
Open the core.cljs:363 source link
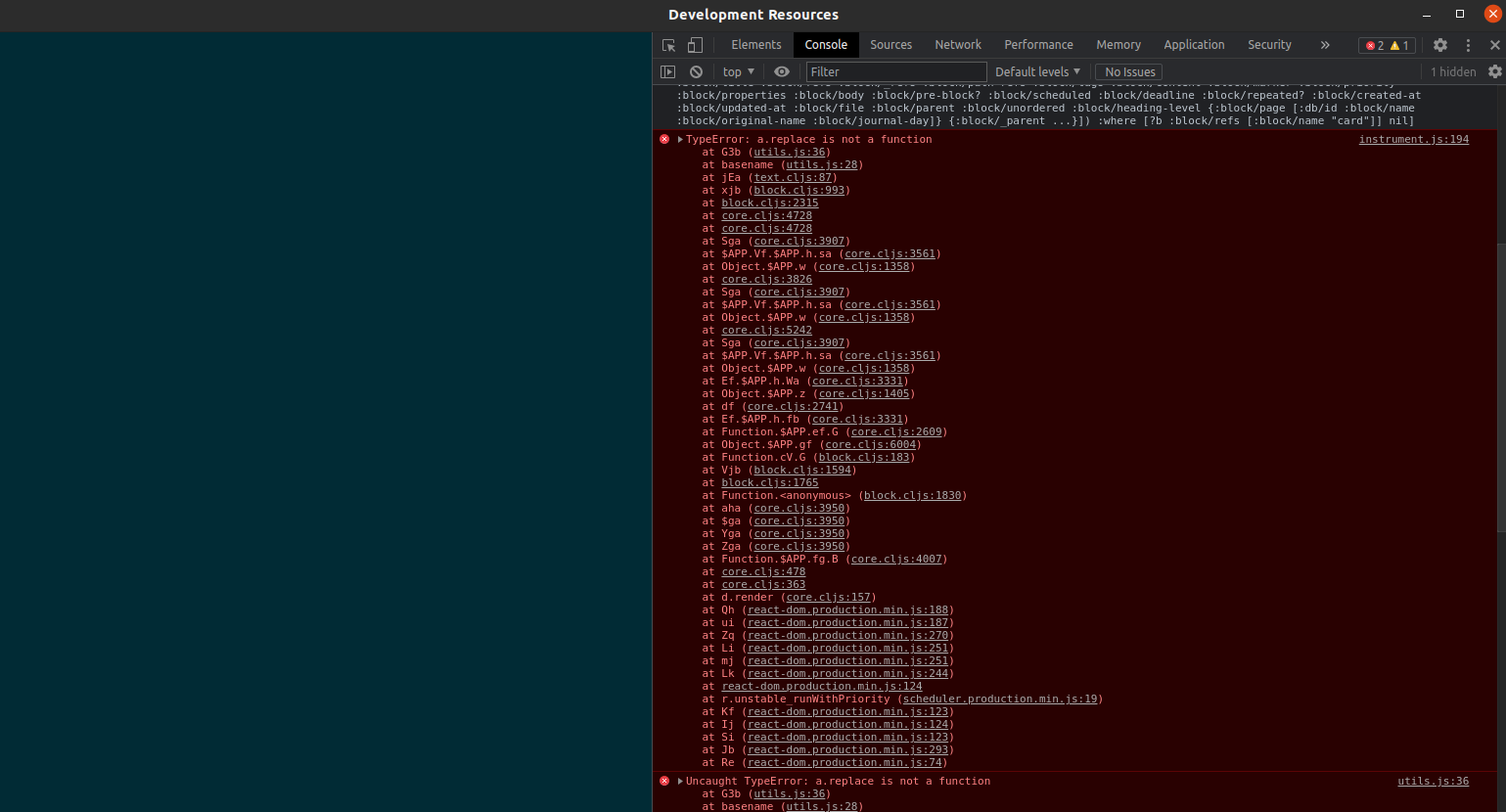pos(763,585)
